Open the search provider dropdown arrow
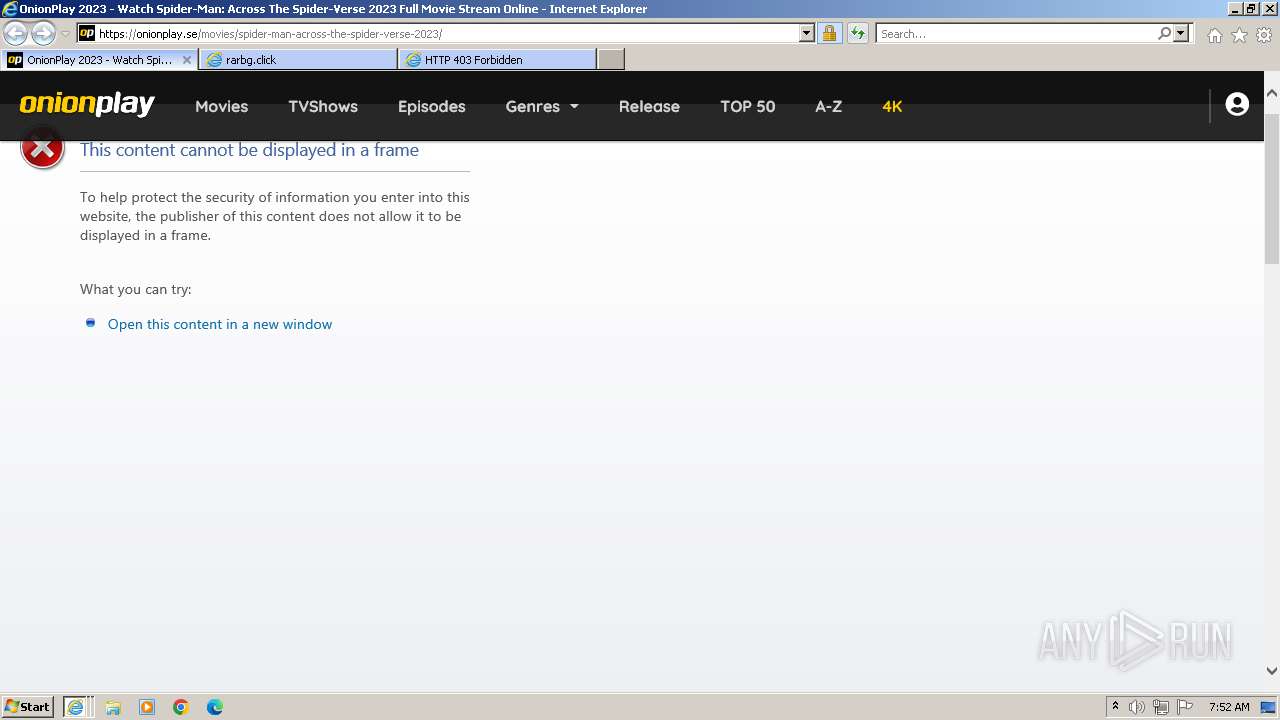 (x=1181, y=33)
